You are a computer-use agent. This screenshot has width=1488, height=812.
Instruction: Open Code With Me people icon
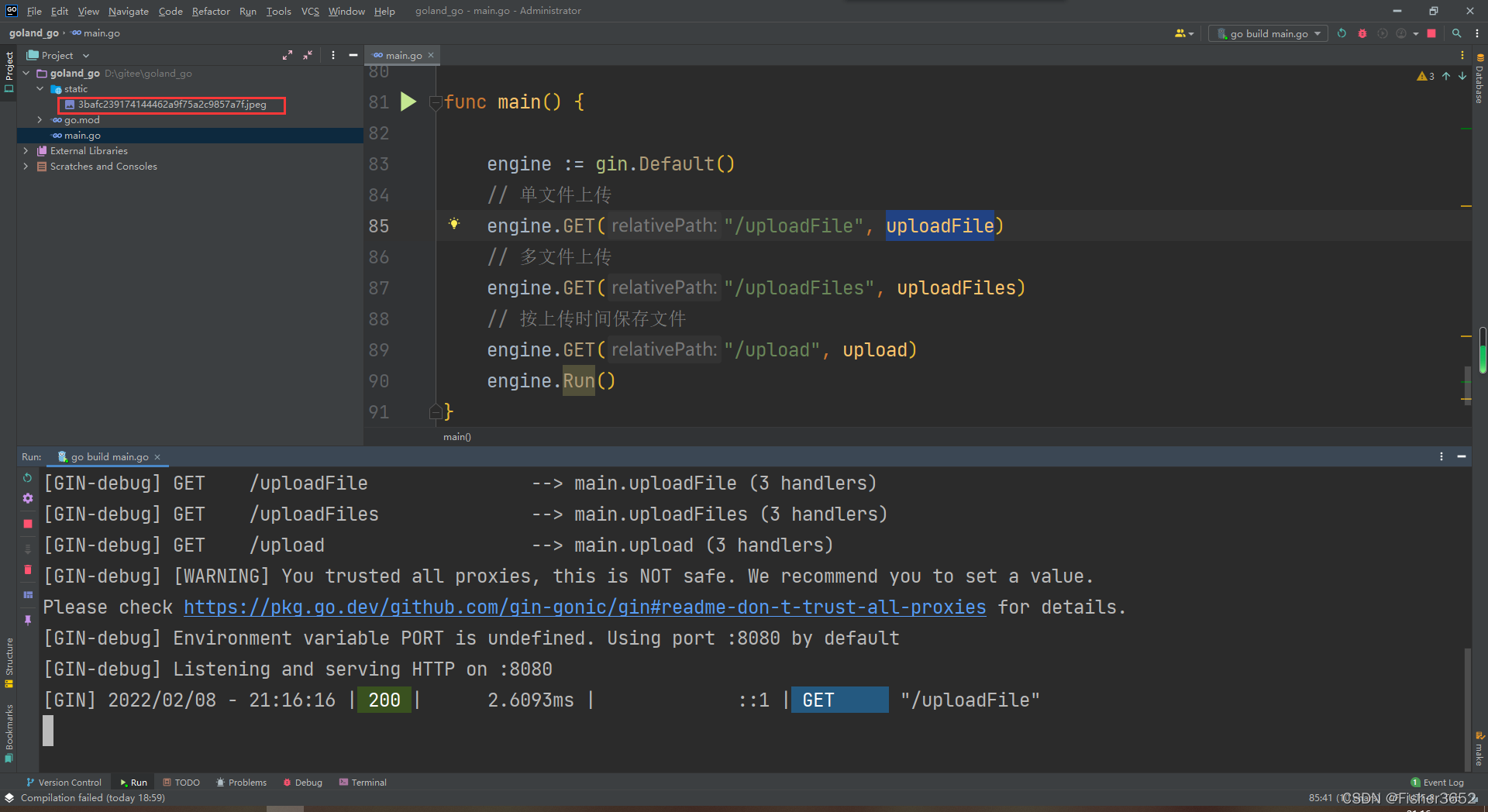click(1184, 33)
